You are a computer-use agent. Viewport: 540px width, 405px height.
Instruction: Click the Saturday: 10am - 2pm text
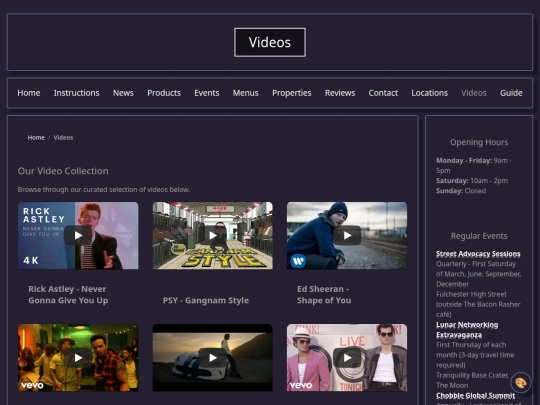472,180
